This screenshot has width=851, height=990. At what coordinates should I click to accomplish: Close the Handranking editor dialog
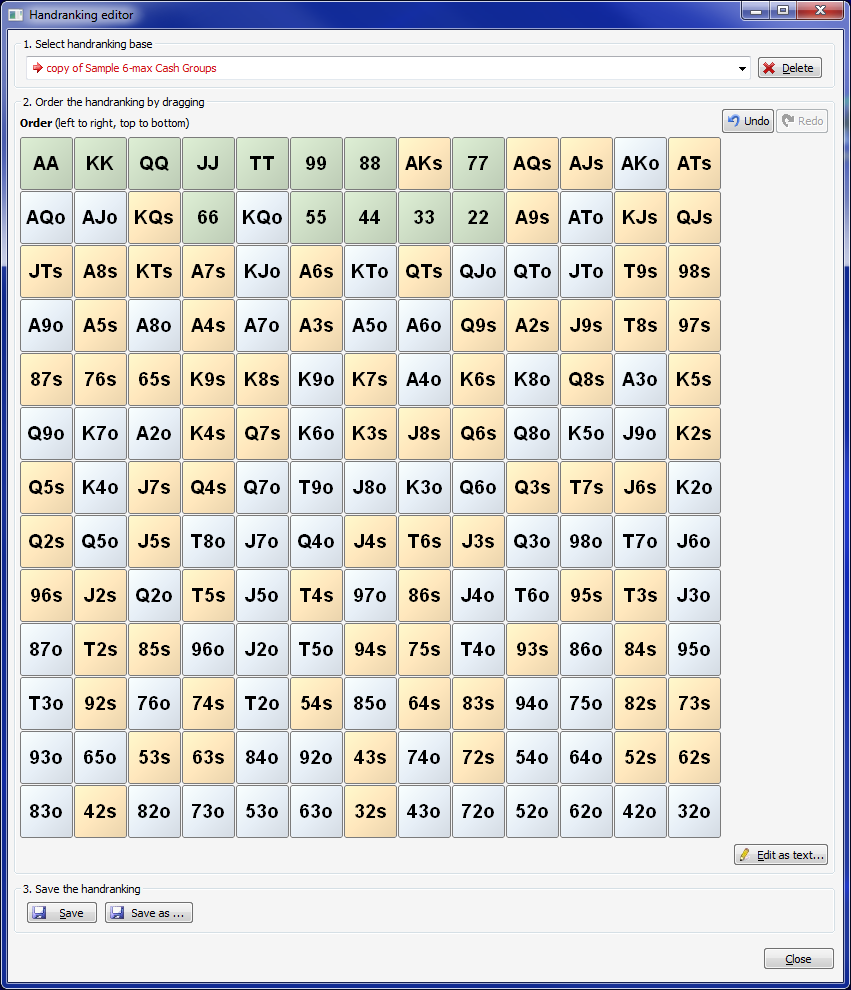tap(799, 959)
